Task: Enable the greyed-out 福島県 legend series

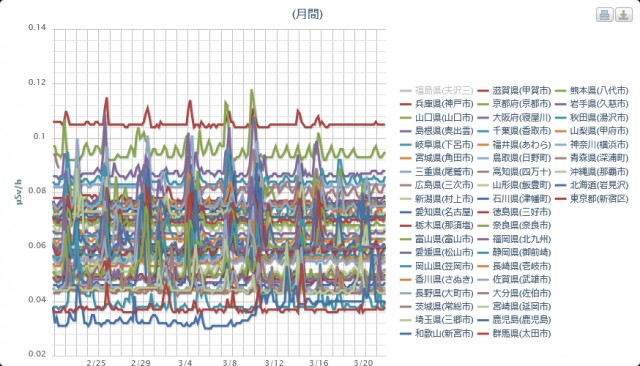Action: [436, 91]
